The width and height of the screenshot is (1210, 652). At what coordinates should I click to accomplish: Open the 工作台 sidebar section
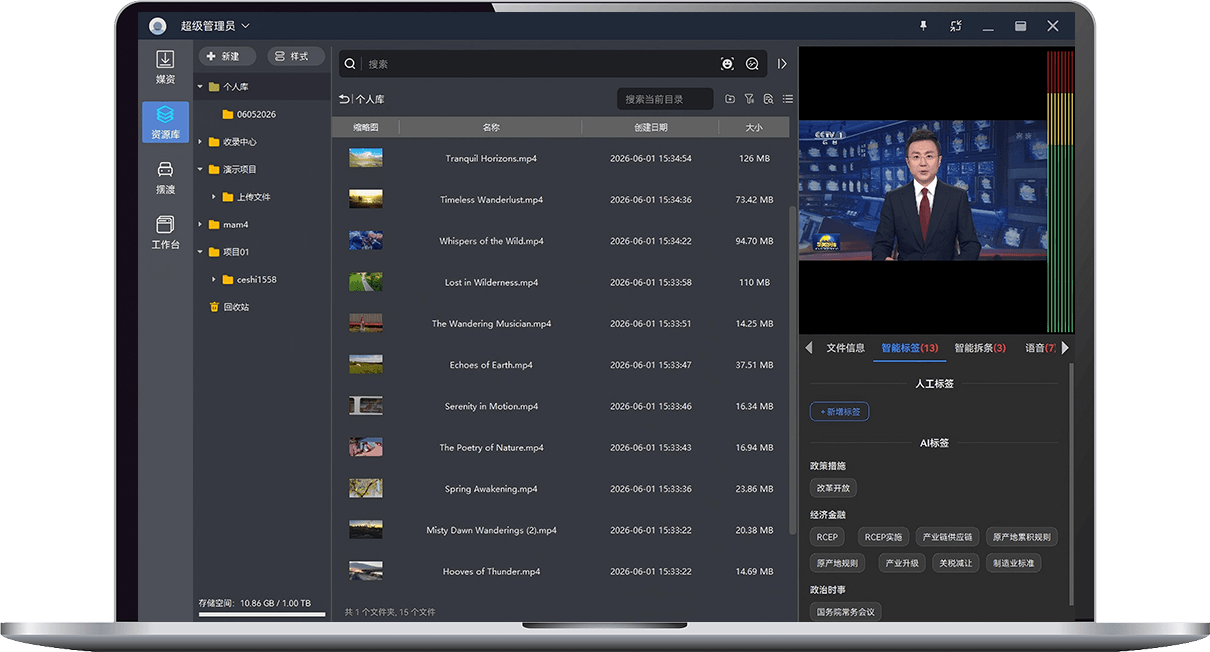[165, 232]
